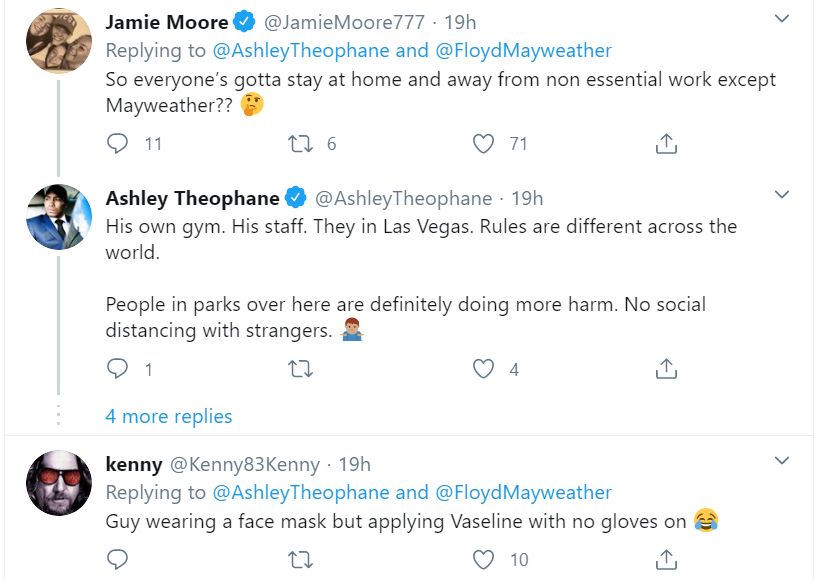Like Ashley Theophane's tweet
Screen dimensions: 816x579
(x=484, y=370)
